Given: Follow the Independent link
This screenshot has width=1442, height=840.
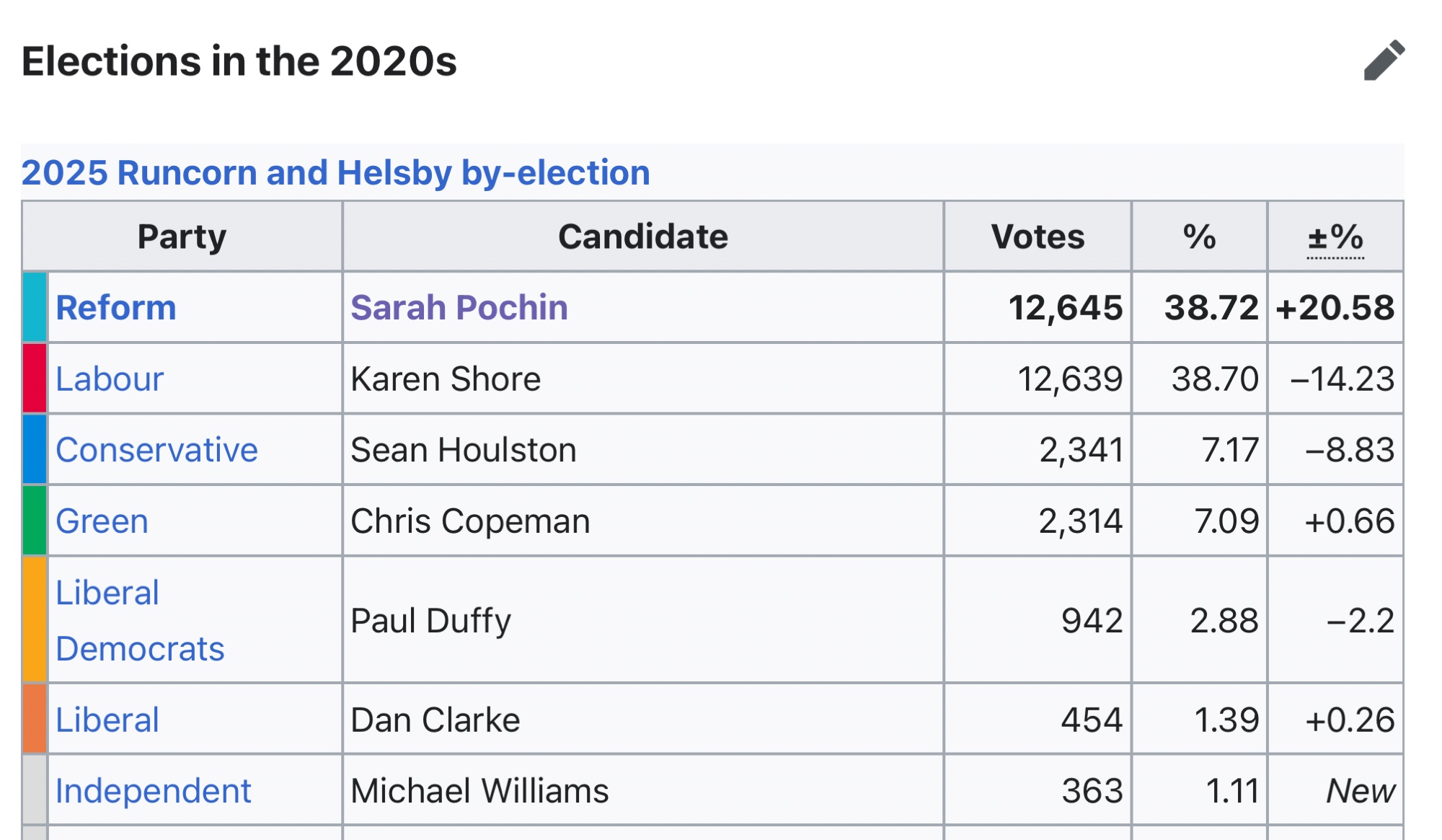Looking at the screenshot, I should [153, 791].
